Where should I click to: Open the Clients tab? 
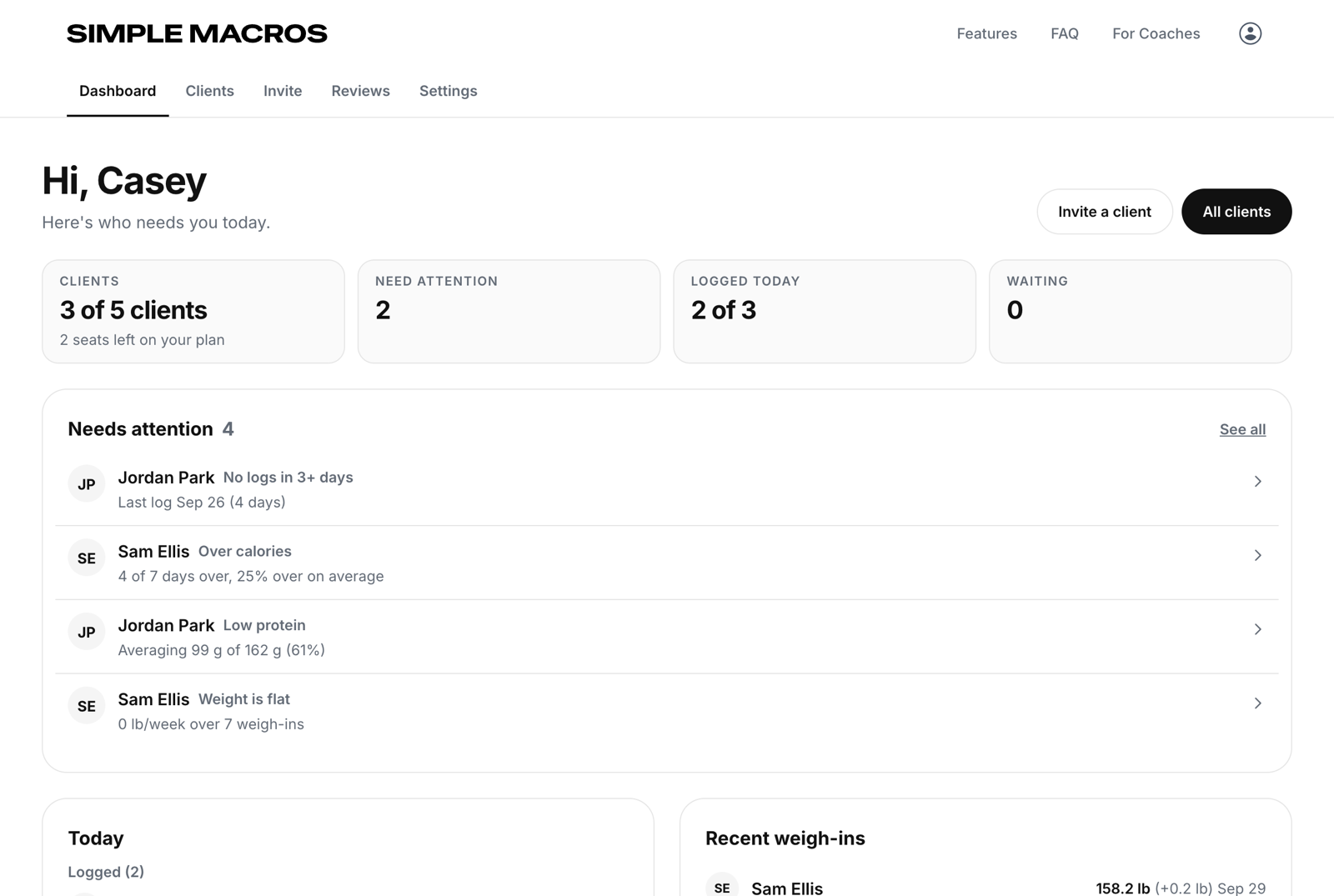pos(209,91)
